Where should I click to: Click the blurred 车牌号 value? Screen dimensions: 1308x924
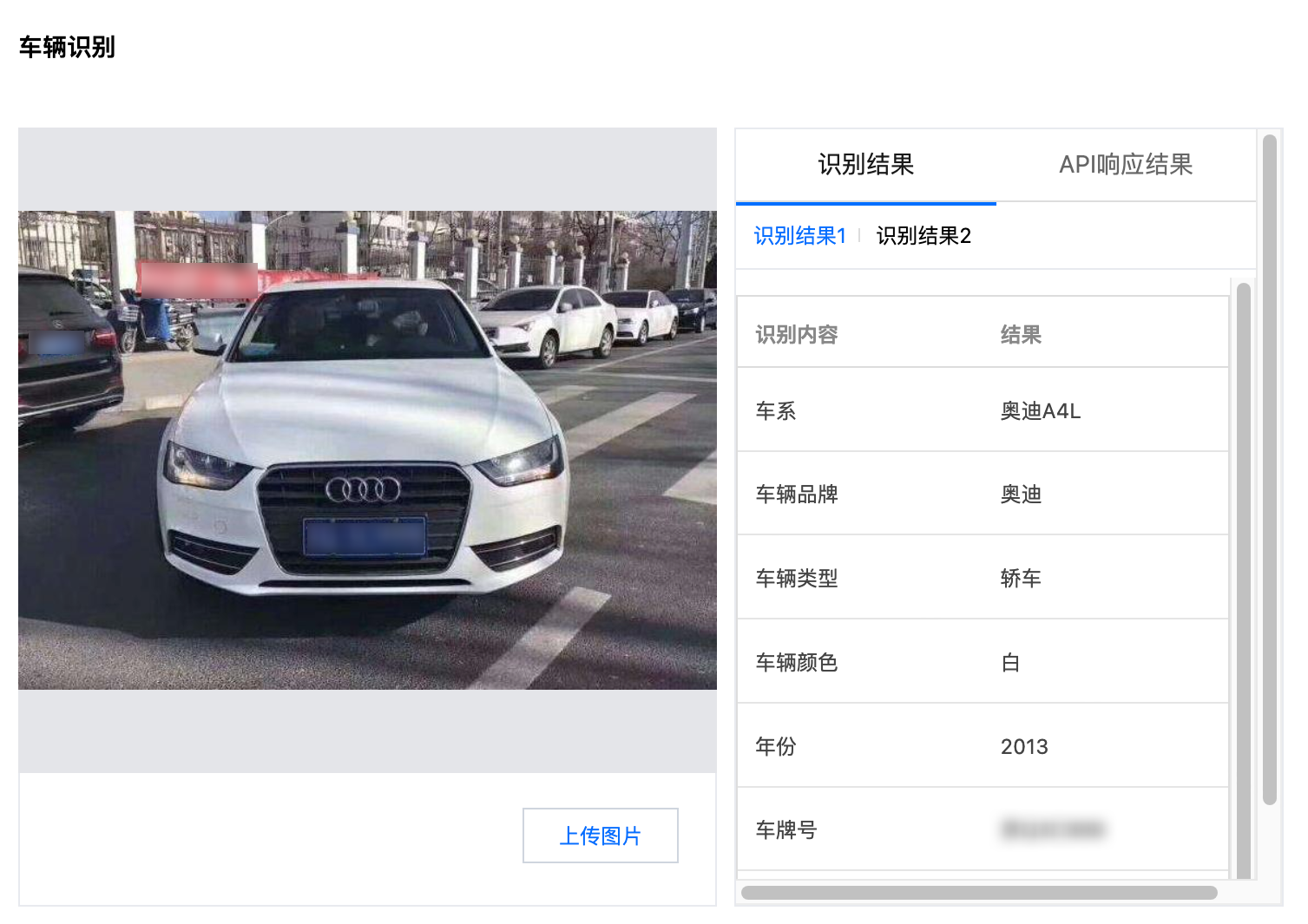(x=1053, y=829)
